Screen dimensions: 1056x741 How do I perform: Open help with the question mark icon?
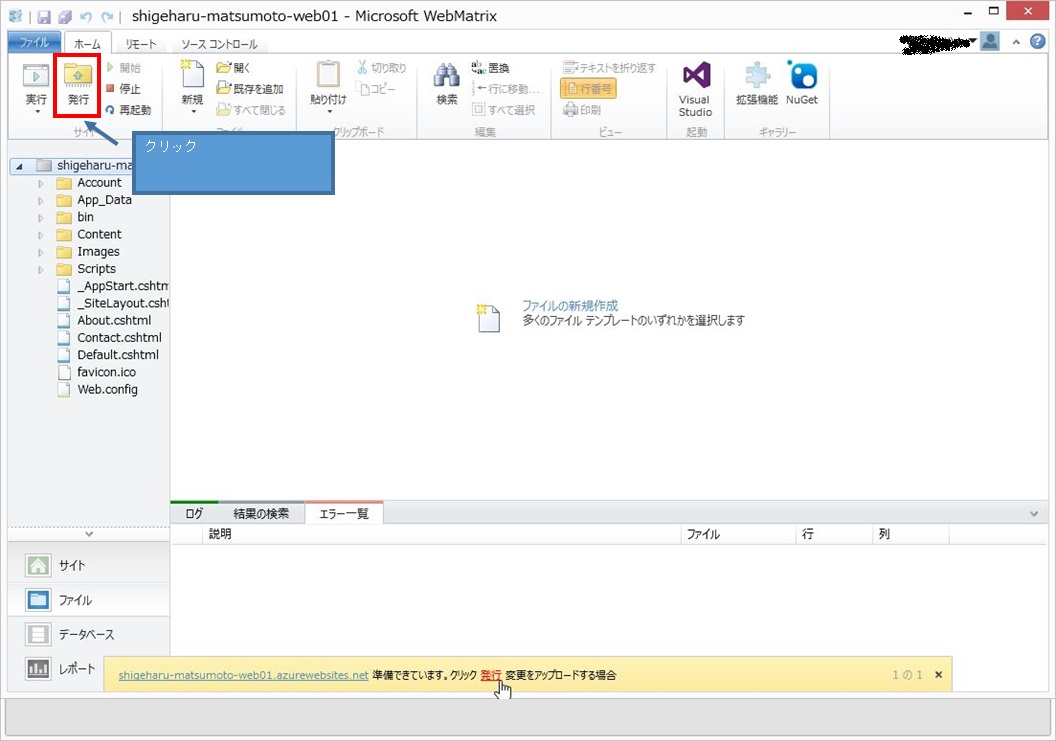click(1038, 41)
